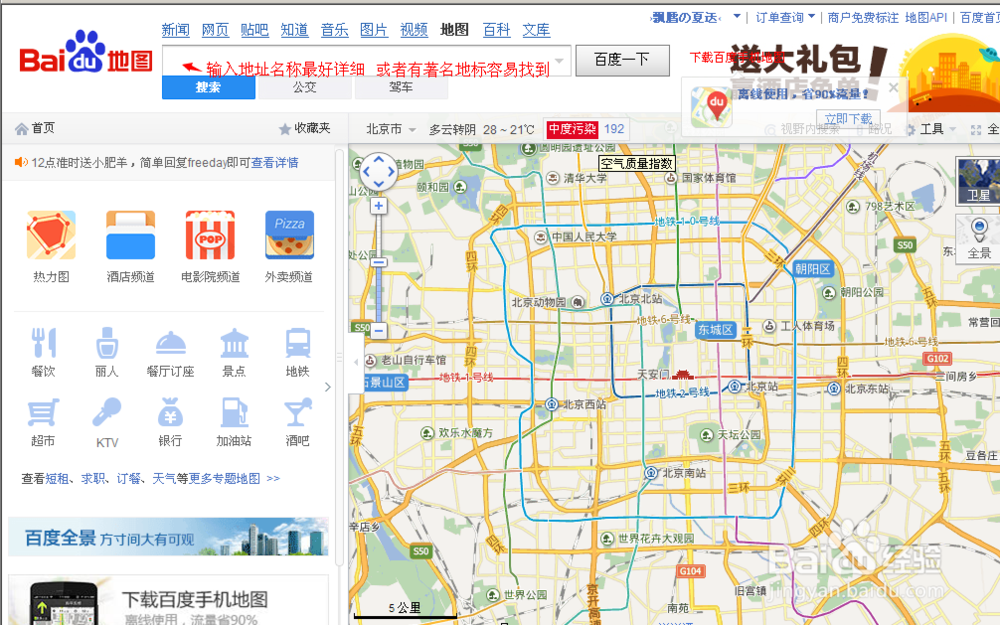The width and height of the screenshot is (1000, 625).
Task: Click the Baidu 地图 logo
Action: click(85, 52)
